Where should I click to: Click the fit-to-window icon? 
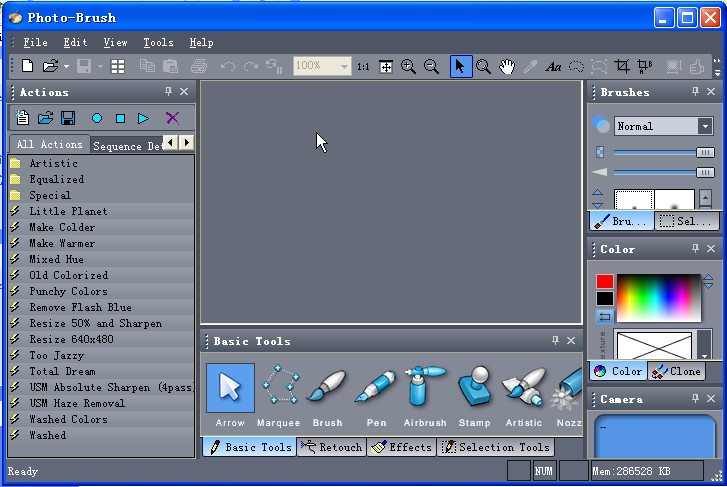point(386,67)
